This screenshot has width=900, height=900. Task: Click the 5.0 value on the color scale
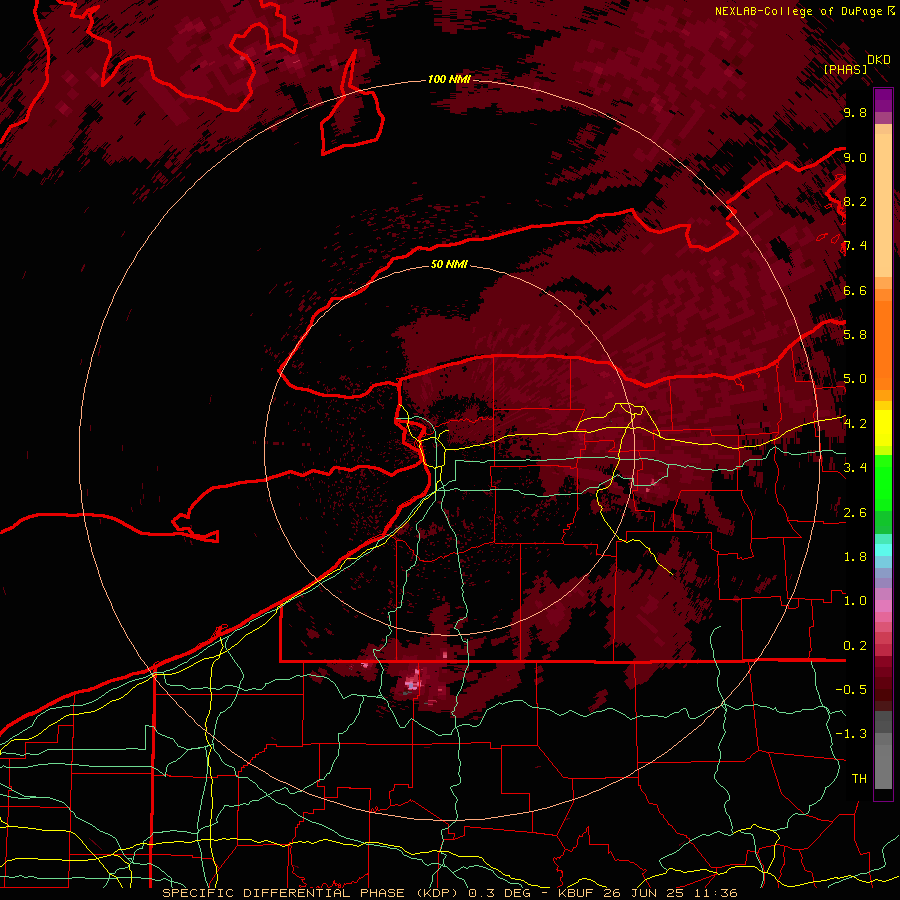855,379
